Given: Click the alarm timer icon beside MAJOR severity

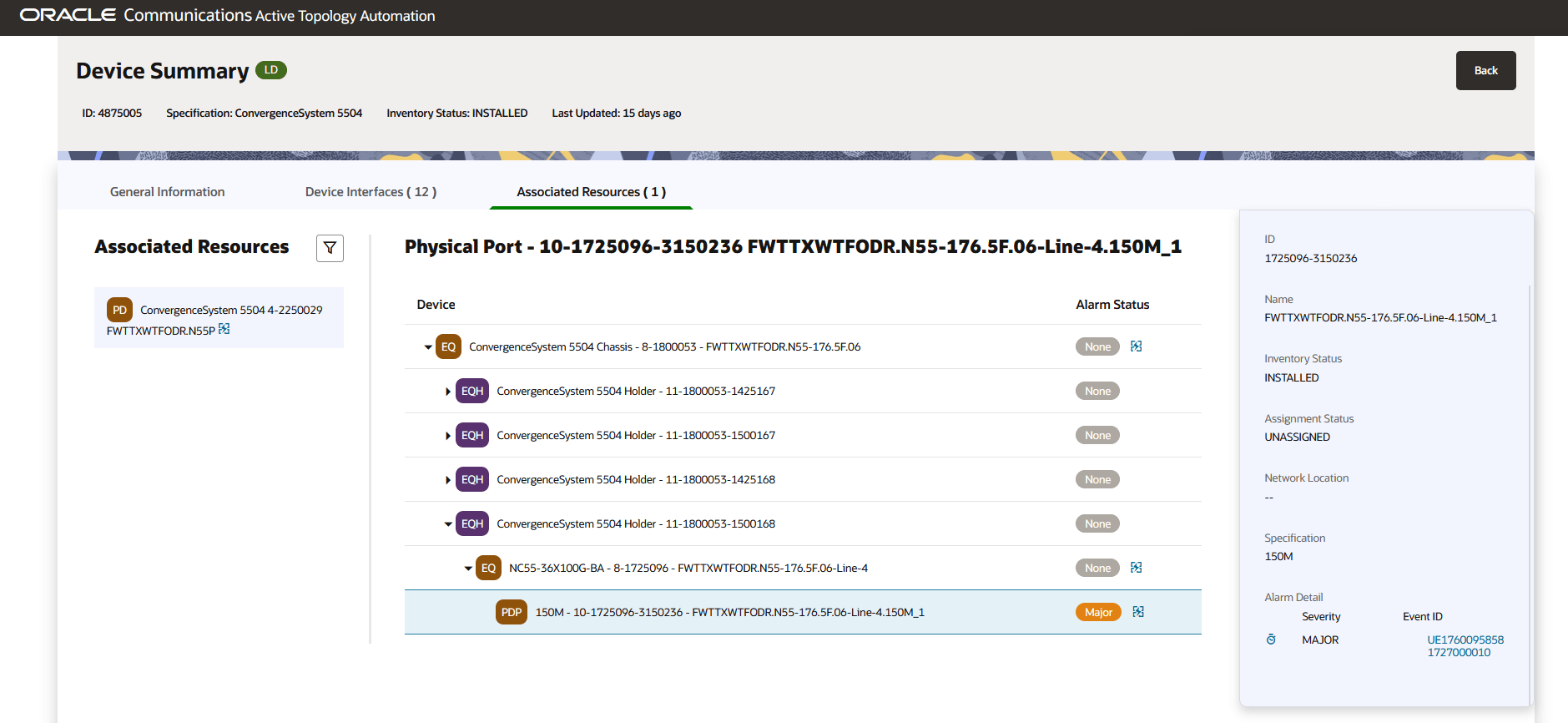Looking at the screenshot, I should (1271, 640).
